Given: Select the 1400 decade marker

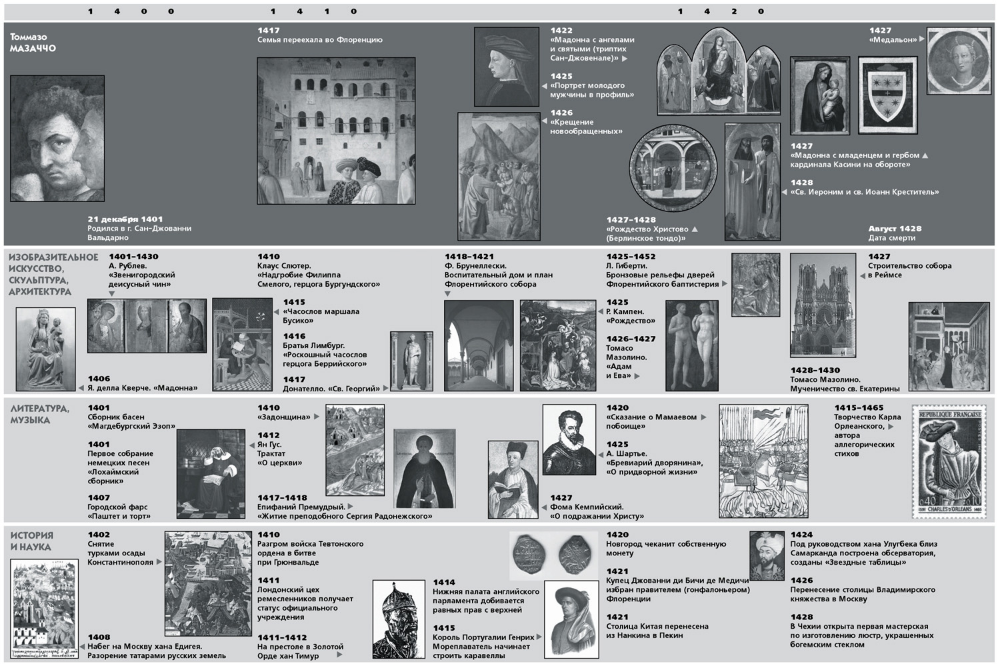Looking at the screenshot, I should (x=131, y=11).
